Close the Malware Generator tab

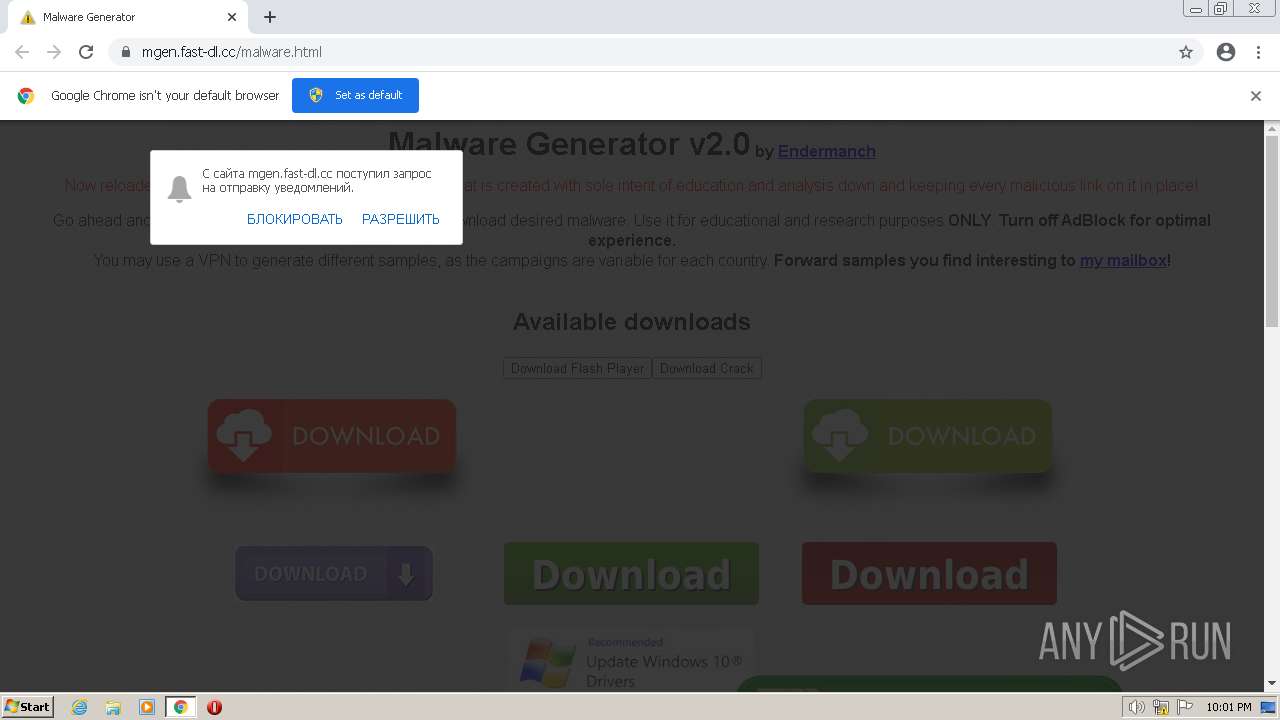coord(232,17)
